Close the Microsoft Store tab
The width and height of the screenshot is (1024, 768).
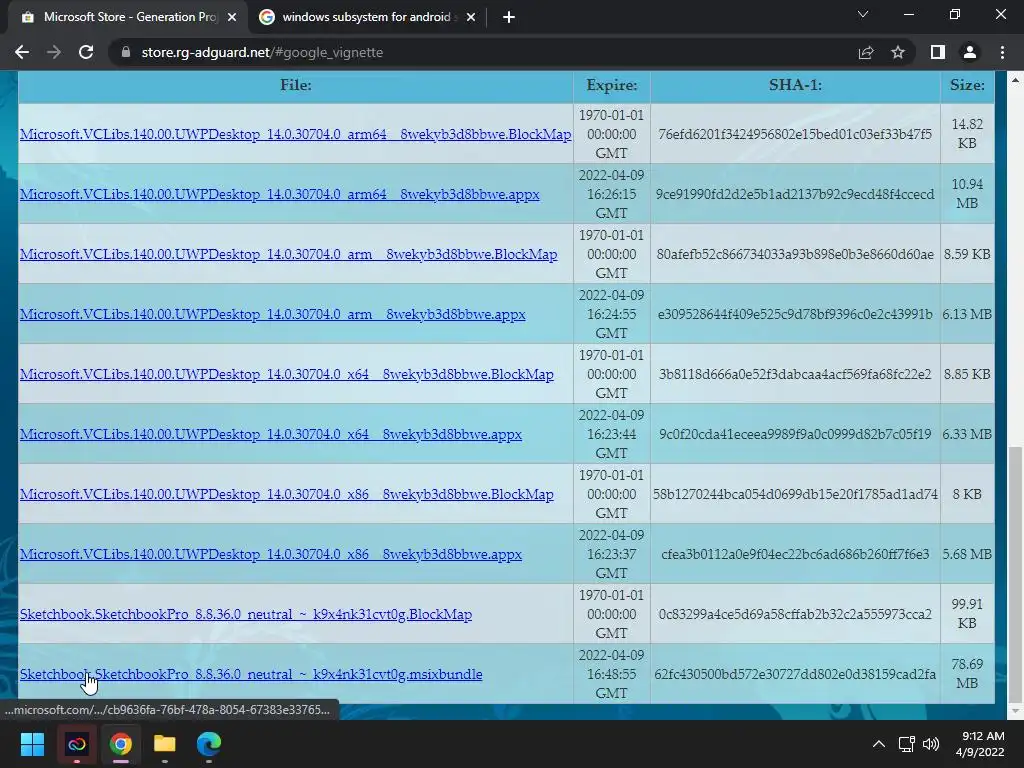232,17
